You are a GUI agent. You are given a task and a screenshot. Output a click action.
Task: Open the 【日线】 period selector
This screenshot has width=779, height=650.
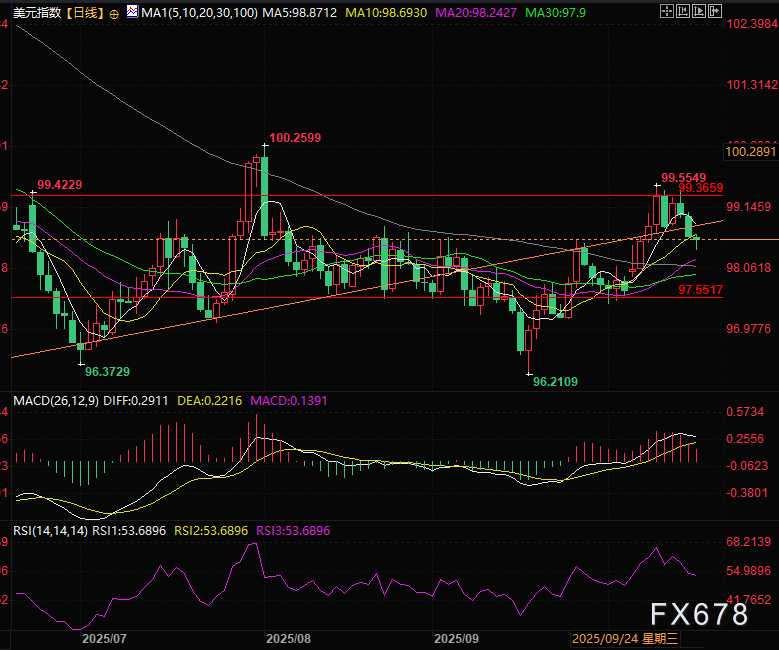tap(82, 13)
